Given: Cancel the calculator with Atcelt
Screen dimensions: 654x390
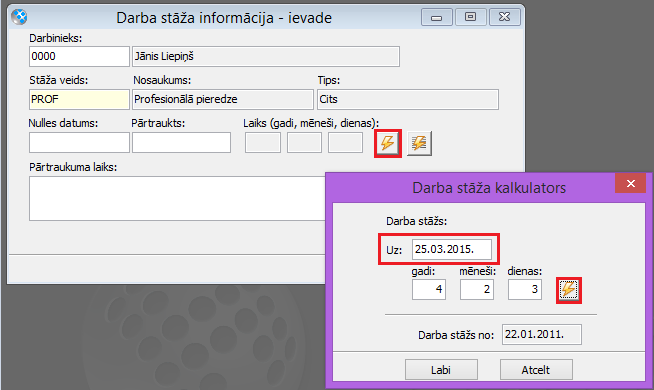Looking at the screenshot, I should [x=536, y=370].
